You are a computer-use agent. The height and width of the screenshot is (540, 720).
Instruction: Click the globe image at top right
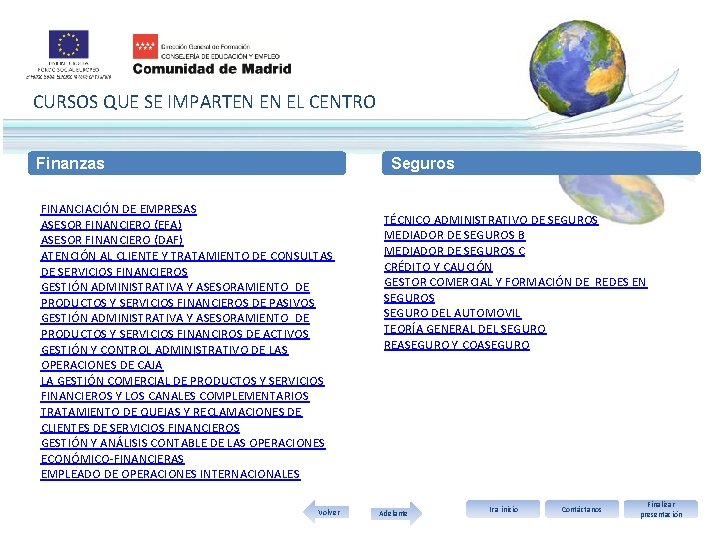pos(577,68)
